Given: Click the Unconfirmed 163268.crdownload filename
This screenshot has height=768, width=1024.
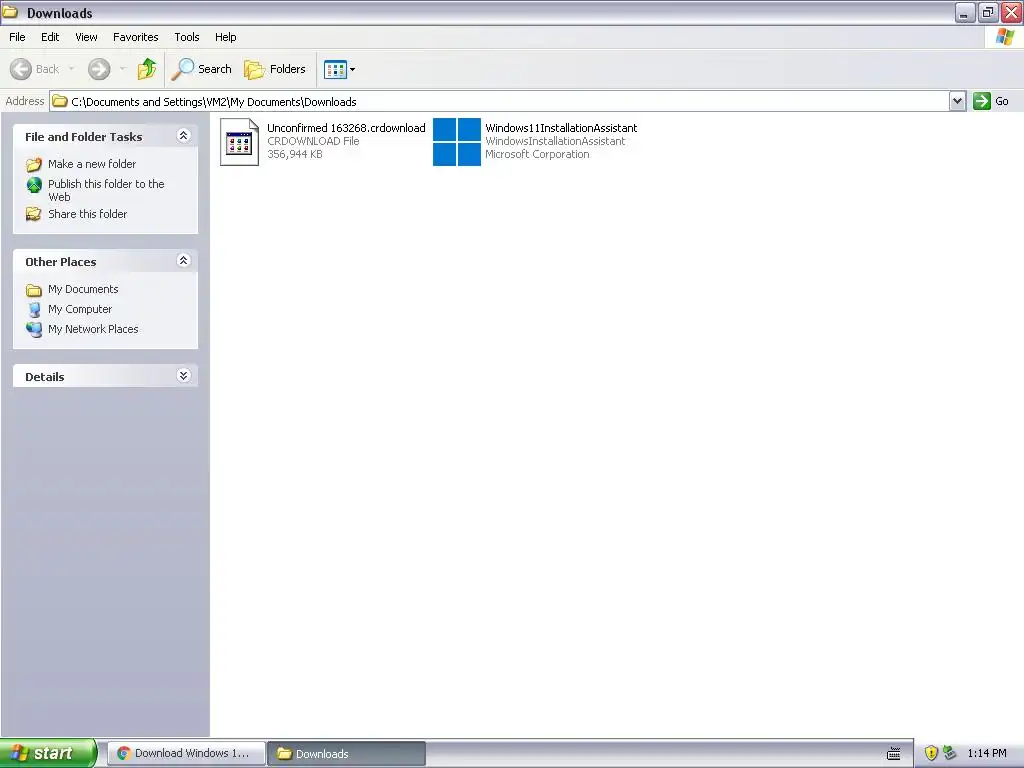Looking at the screenshot, I should [346, 128].
